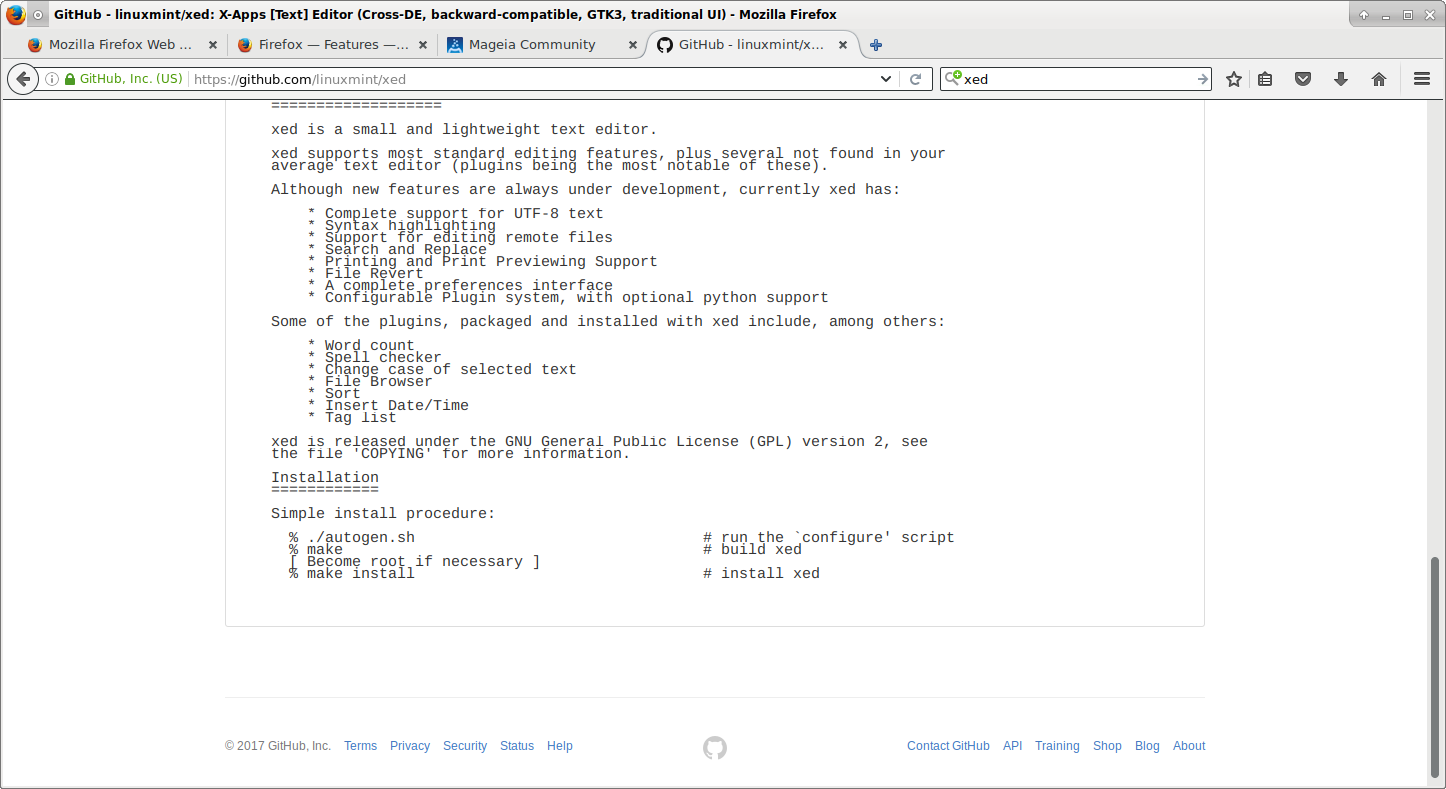Open the Blog footer link
The image size is (1446, 789).
(1147, 746)
